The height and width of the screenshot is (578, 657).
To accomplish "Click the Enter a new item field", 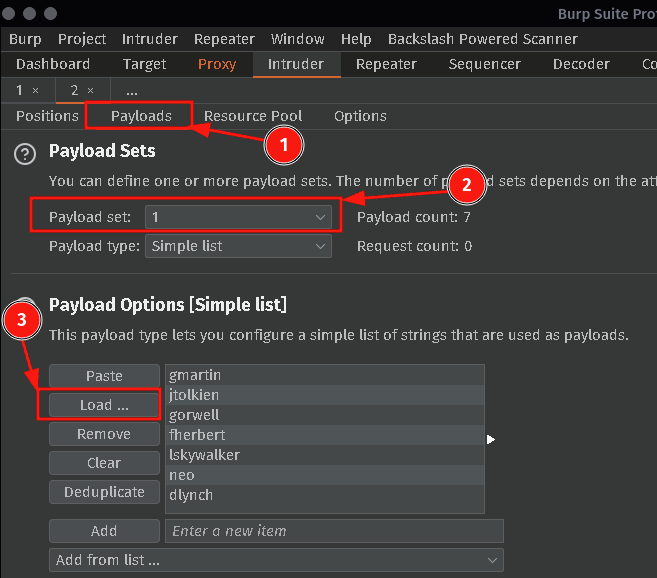I will [333, 531].
